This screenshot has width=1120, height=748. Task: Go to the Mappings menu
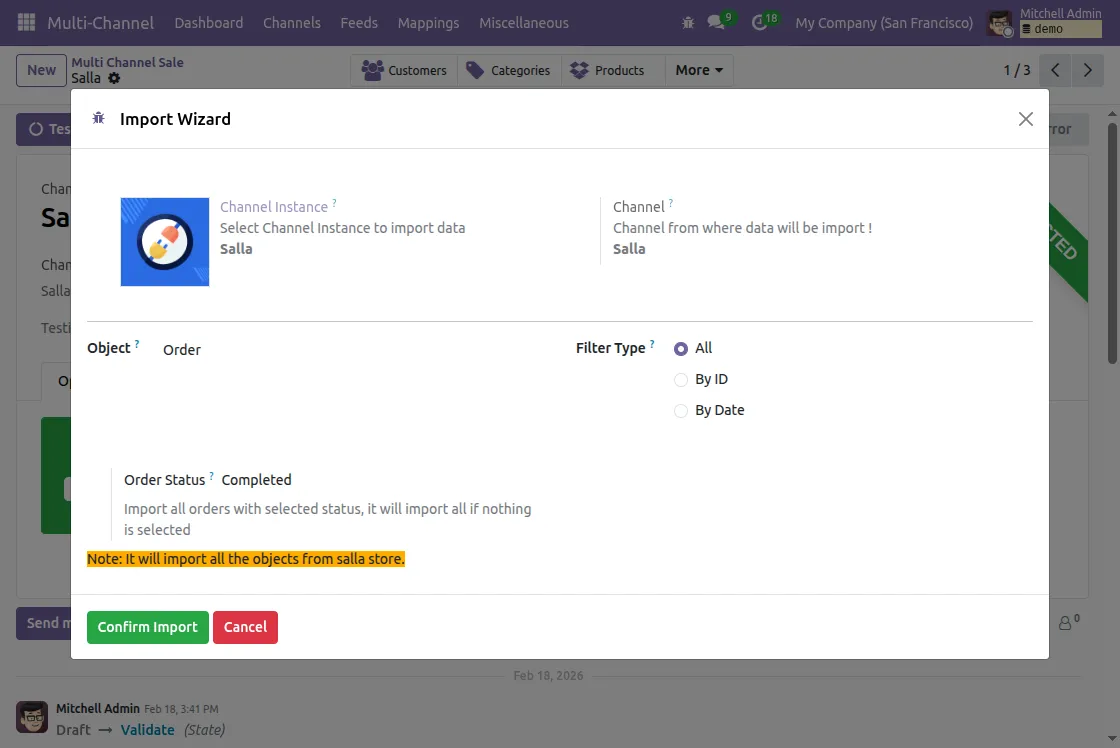(428, 22)
